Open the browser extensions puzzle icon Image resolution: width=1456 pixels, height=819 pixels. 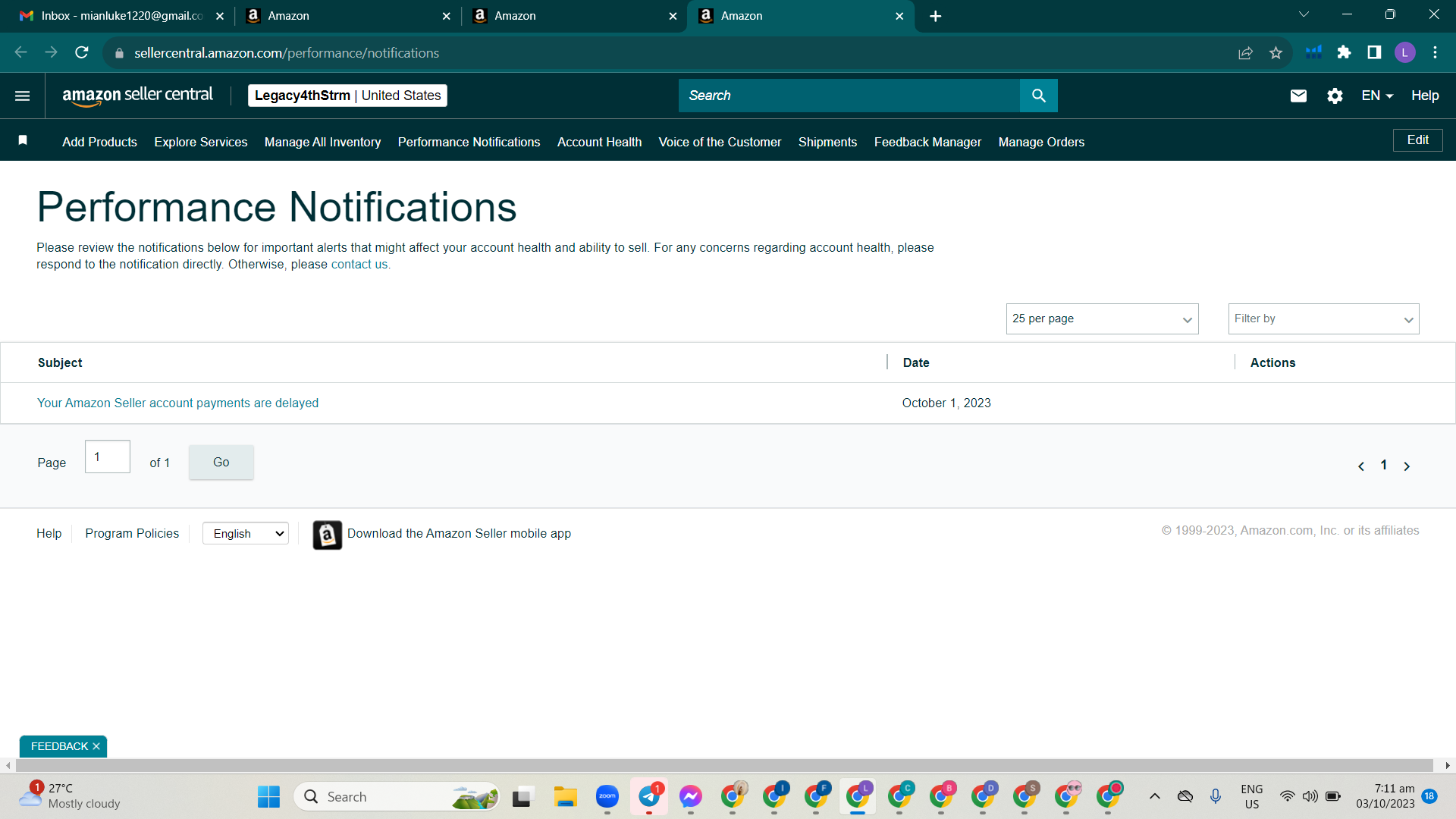[1344, 52]
